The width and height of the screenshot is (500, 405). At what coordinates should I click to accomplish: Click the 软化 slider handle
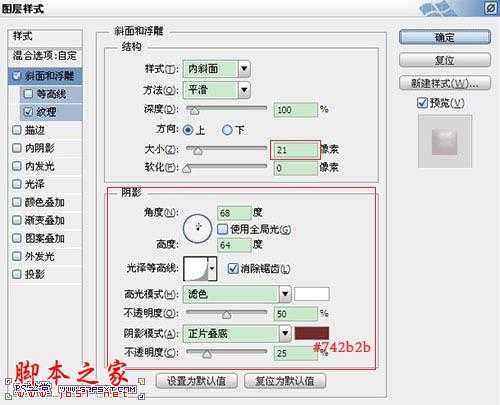tap(187, 169)
